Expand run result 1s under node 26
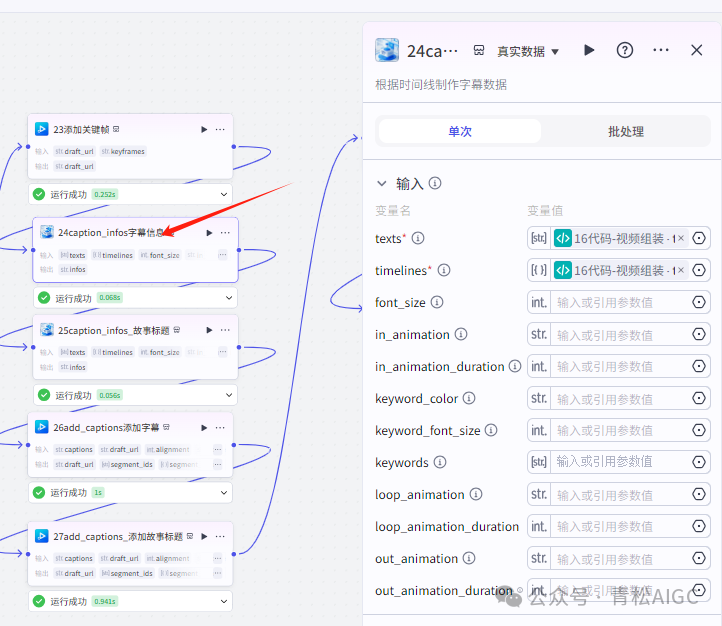 point(224,493)
